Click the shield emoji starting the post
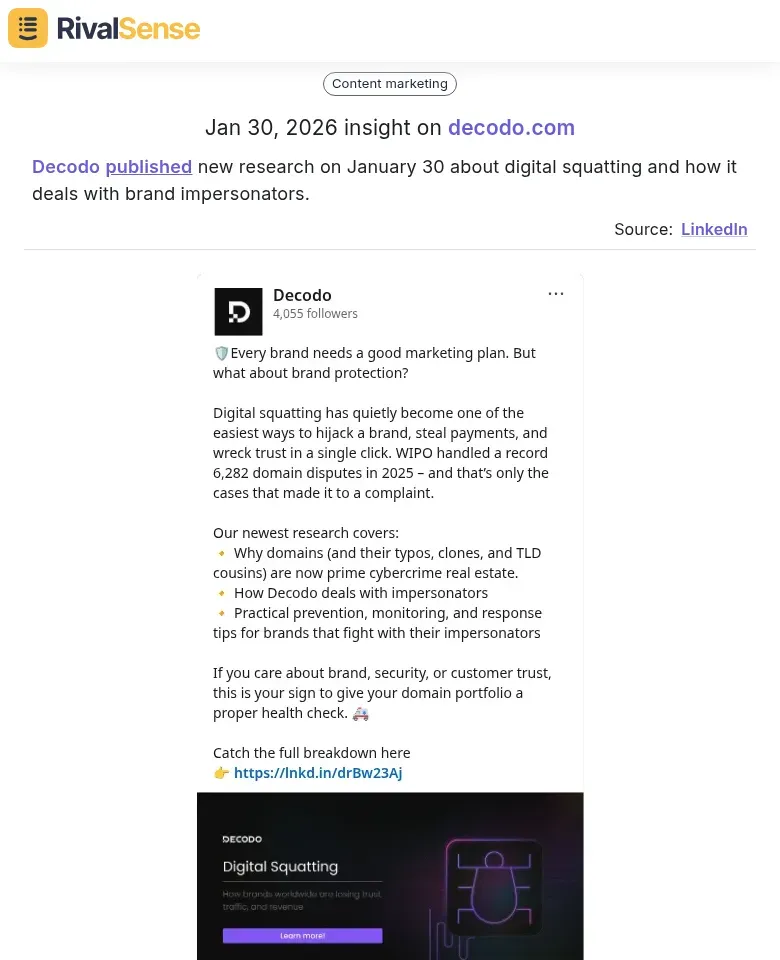Viewport: 780px width, 960px height. click(x=221, y=352)
